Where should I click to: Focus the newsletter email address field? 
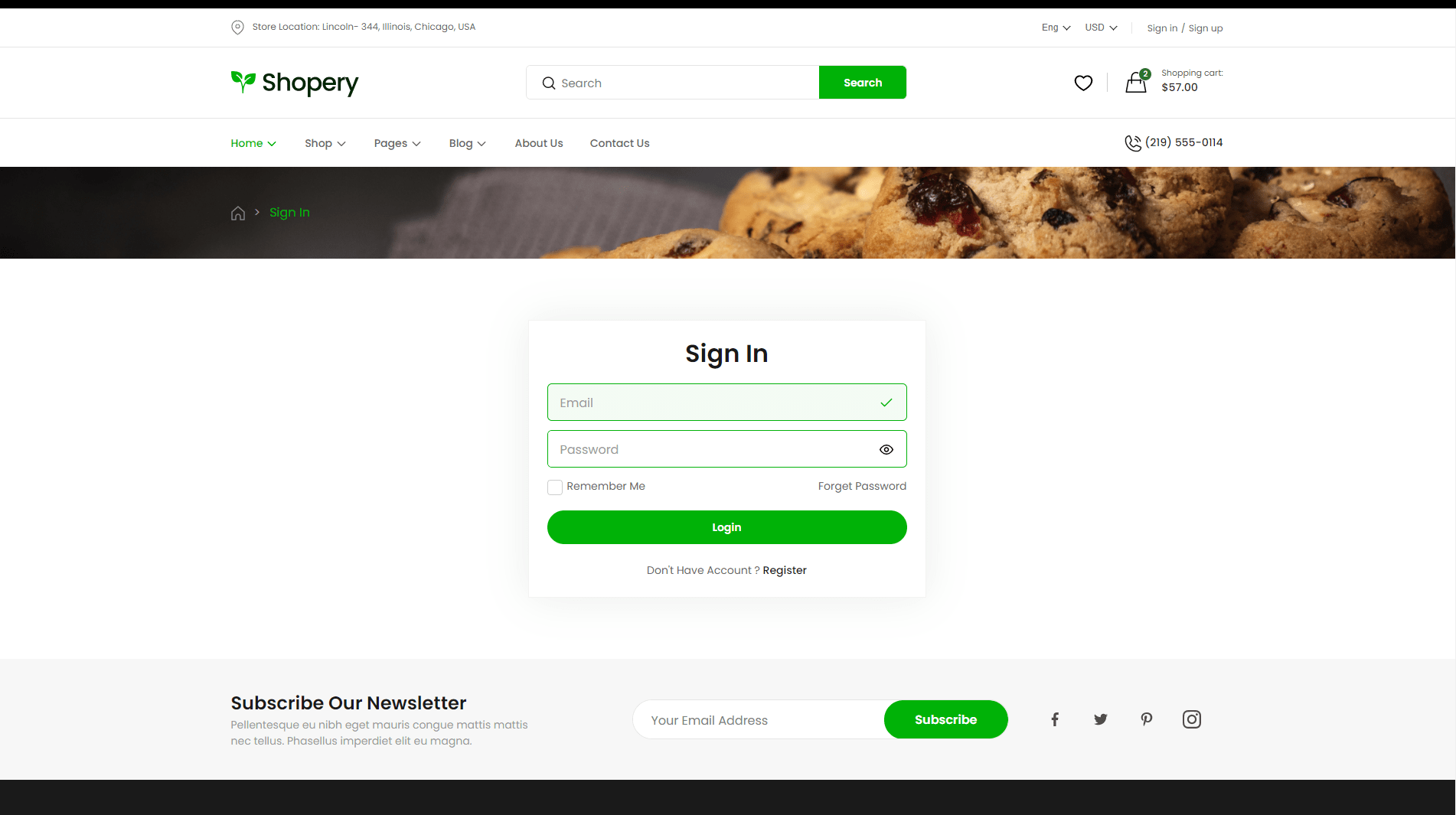[x=759, y=719]
